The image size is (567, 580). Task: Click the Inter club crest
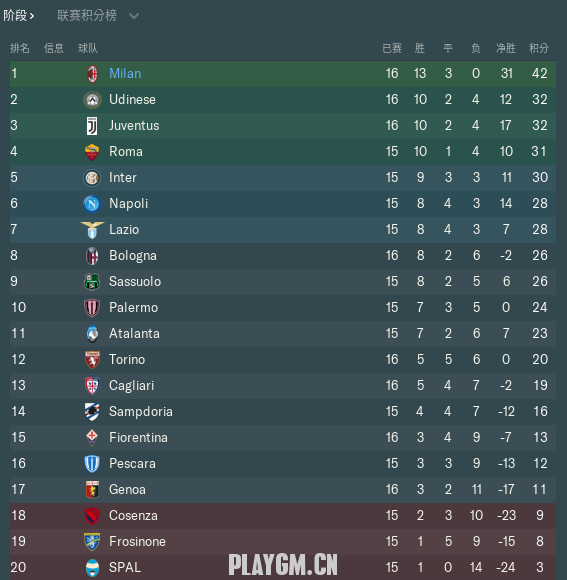[92, 178]
